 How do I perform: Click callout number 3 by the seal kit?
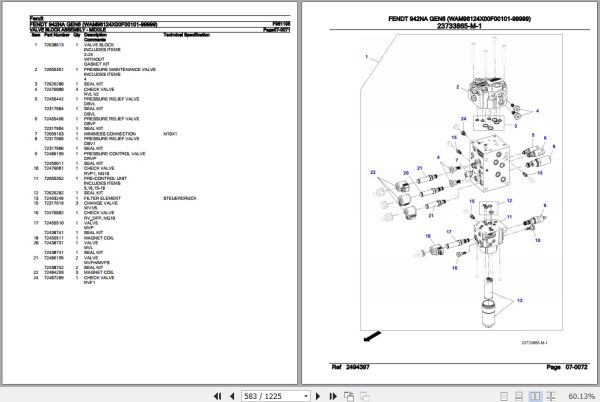515,125
